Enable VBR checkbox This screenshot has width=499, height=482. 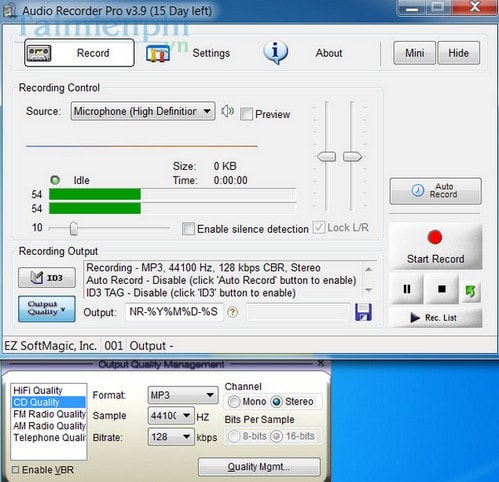click(15, 470)
